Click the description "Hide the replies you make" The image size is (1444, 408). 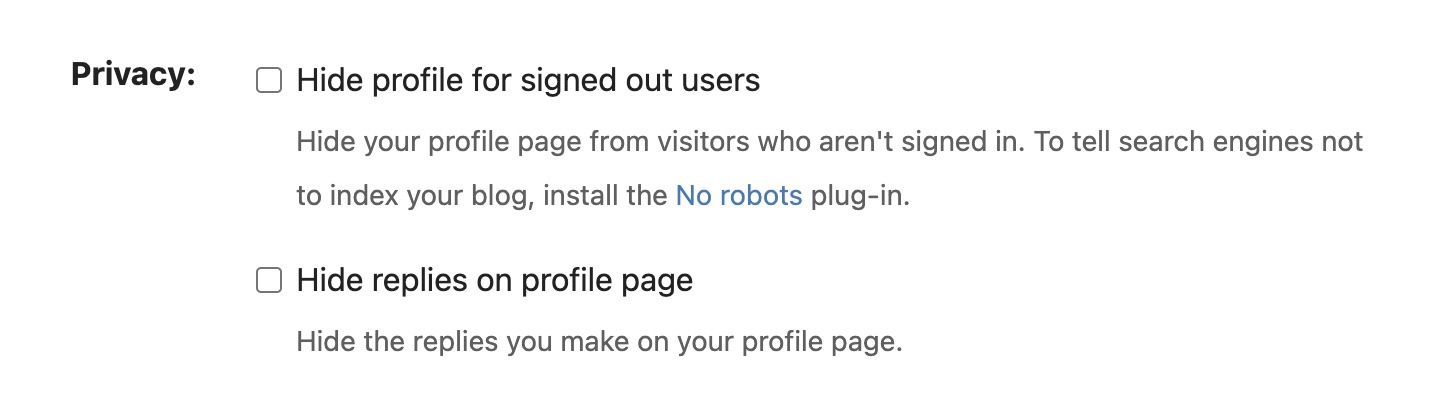click(599, 343)
